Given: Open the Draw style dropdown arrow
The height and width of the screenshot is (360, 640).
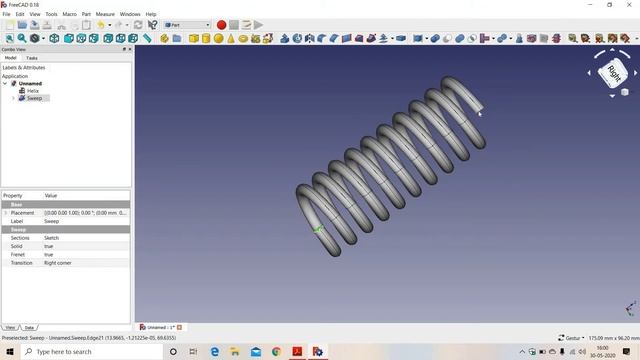Looking at the screenshot, I should [x=43, y=38].
